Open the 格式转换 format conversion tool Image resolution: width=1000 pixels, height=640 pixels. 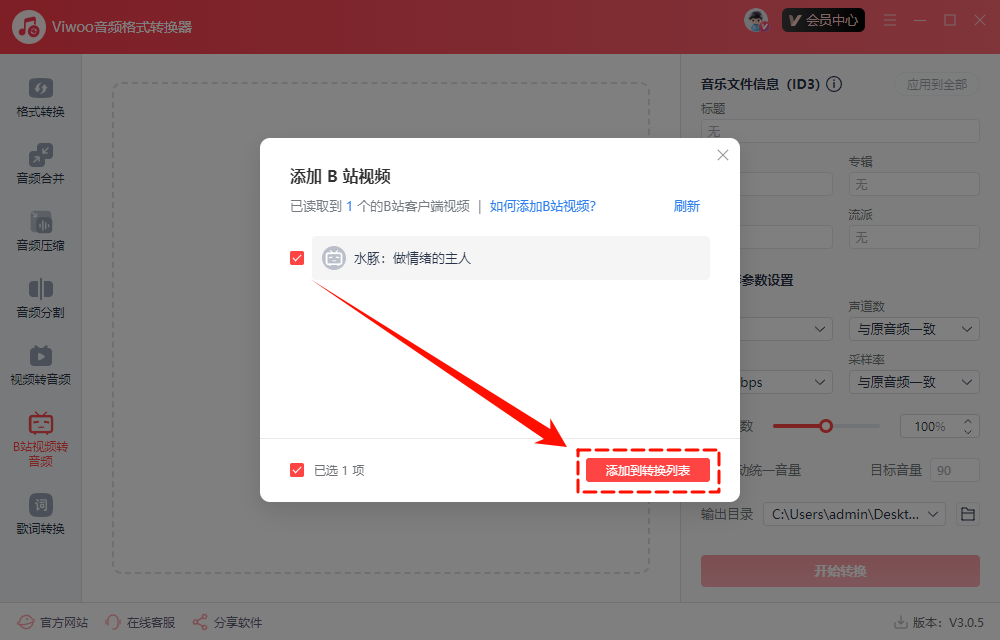[40, 96]
